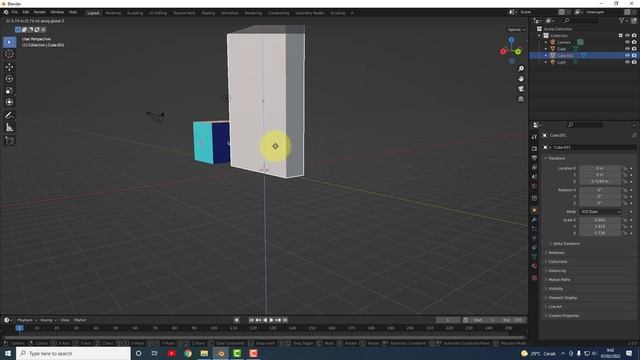Click the viewport zoom magnifier icon
640x360 pixels.
point(521,69)
